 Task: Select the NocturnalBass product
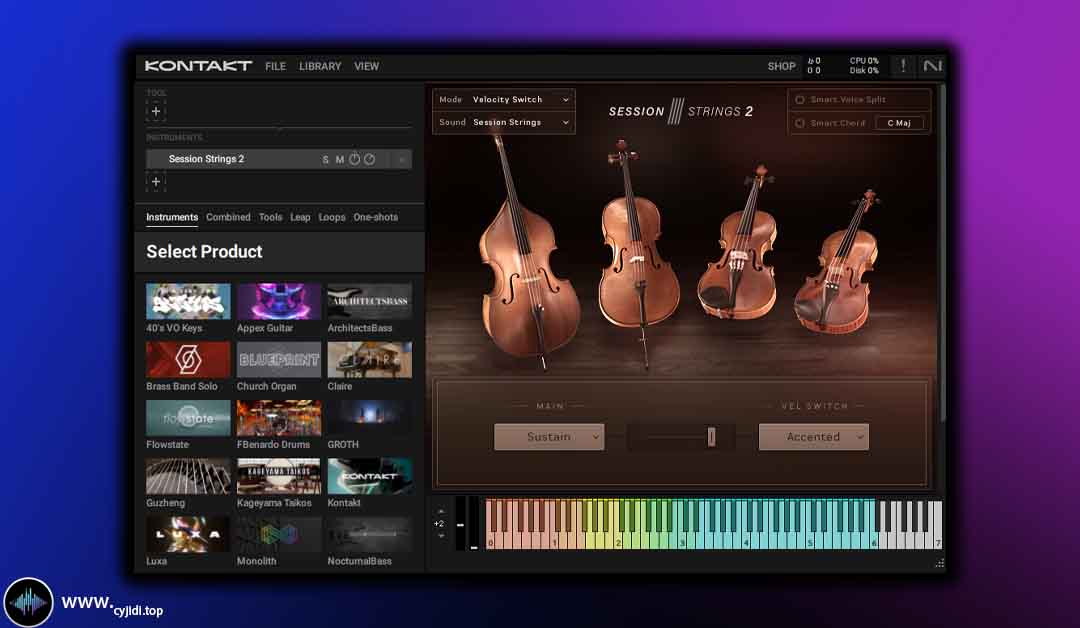(370, 542)
